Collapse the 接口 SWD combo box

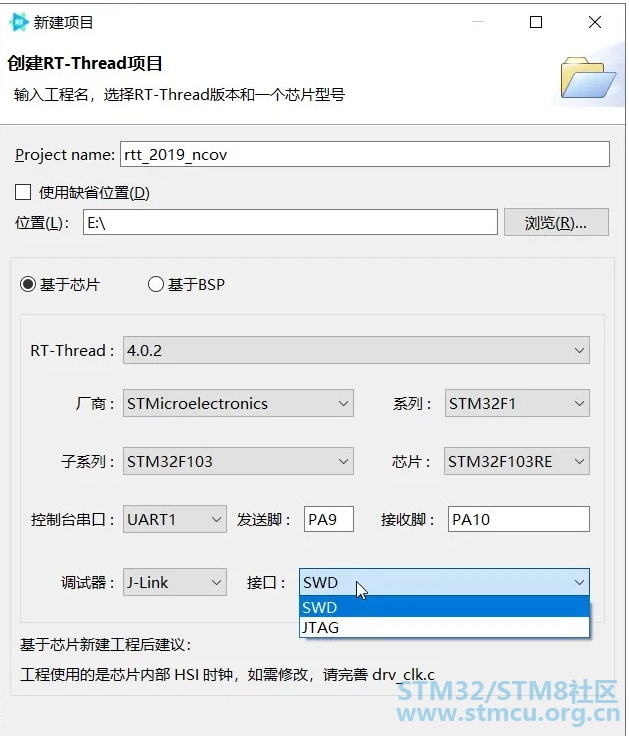coord(444,582)
